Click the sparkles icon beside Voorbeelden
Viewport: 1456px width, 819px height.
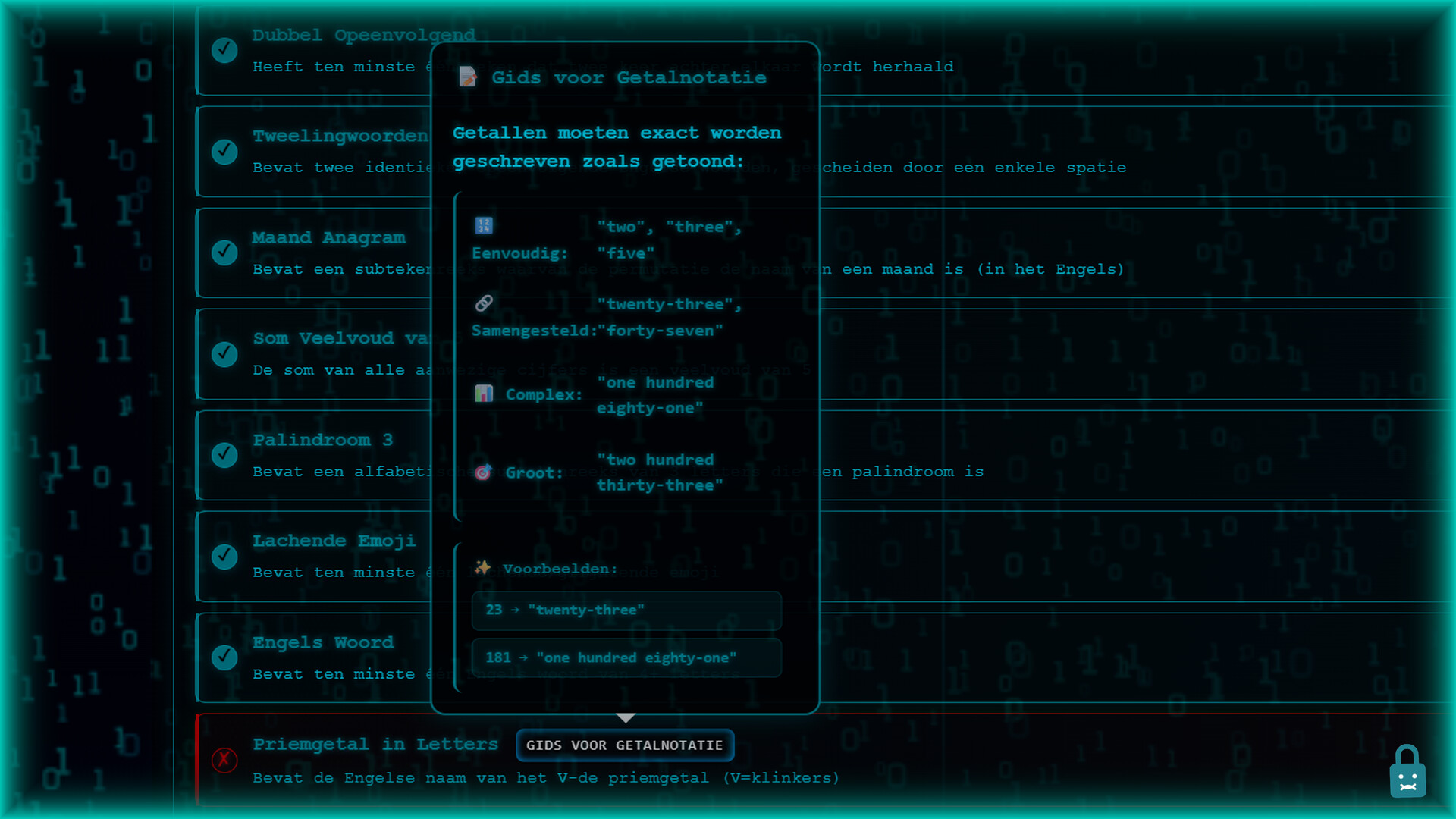pos(482,567)
